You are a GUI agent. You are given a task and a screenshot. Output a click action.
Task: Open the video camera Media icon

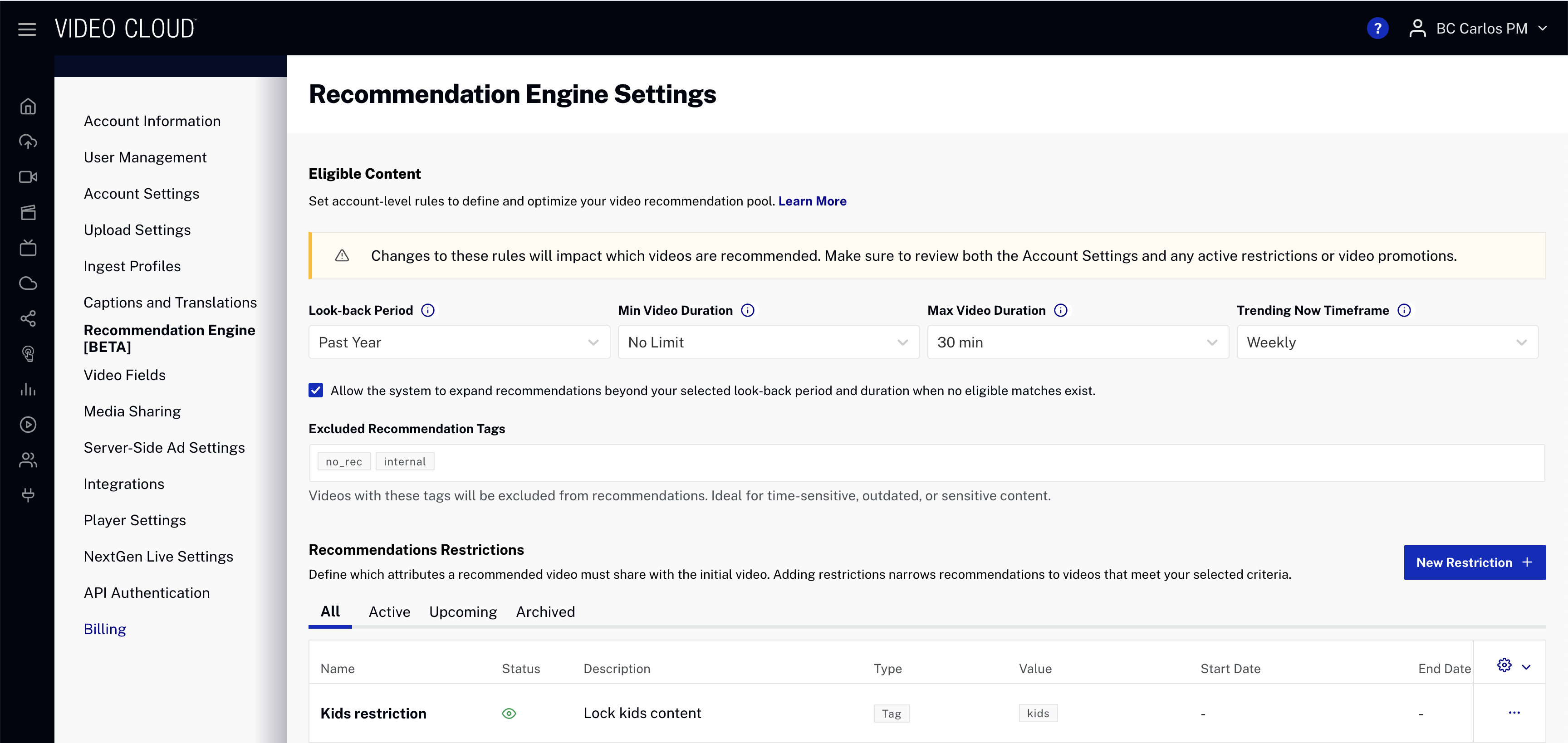[x=28, y=177]
